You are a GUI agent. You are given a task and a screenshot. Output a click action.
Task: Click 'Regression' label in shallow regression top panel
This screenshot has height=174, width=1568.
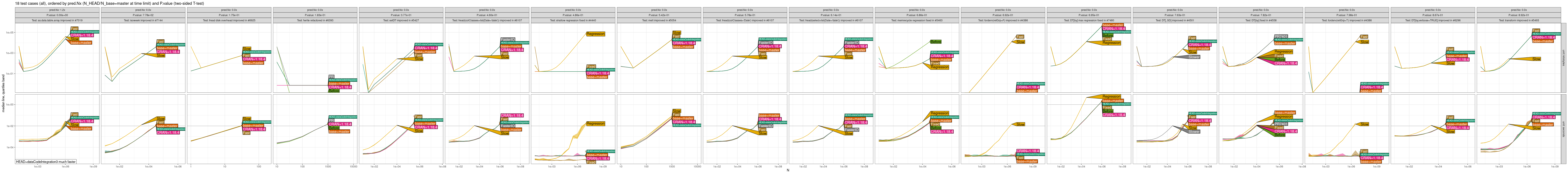pos(595,34)
